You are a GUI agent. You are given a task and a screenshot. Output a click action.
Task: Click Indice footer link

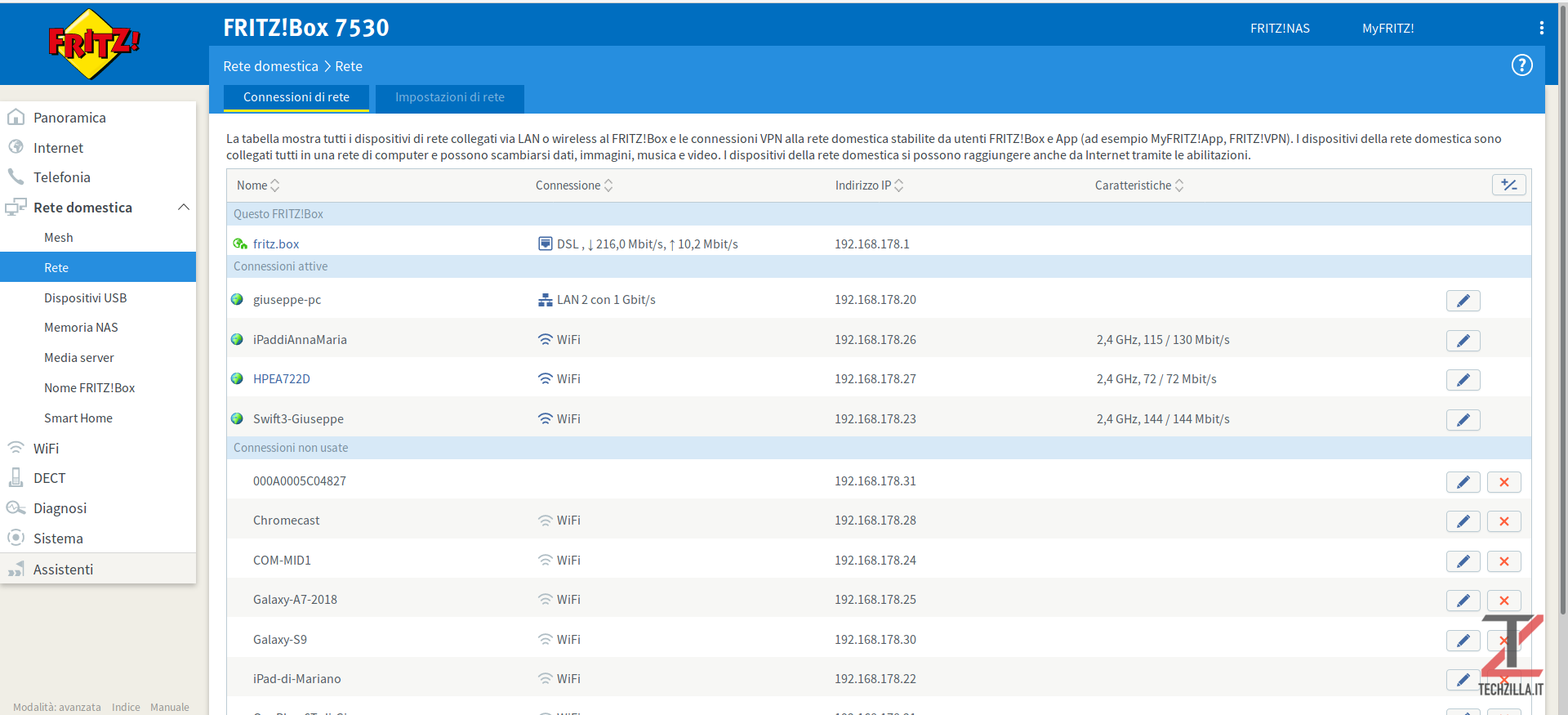(x=126, y=707)
